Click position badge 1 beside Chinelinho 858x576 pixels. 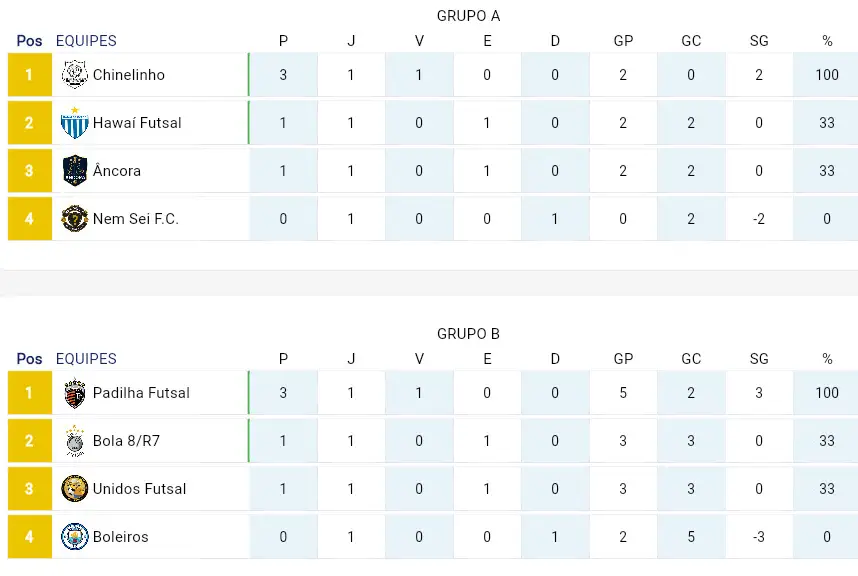click(x=30, y=74)
